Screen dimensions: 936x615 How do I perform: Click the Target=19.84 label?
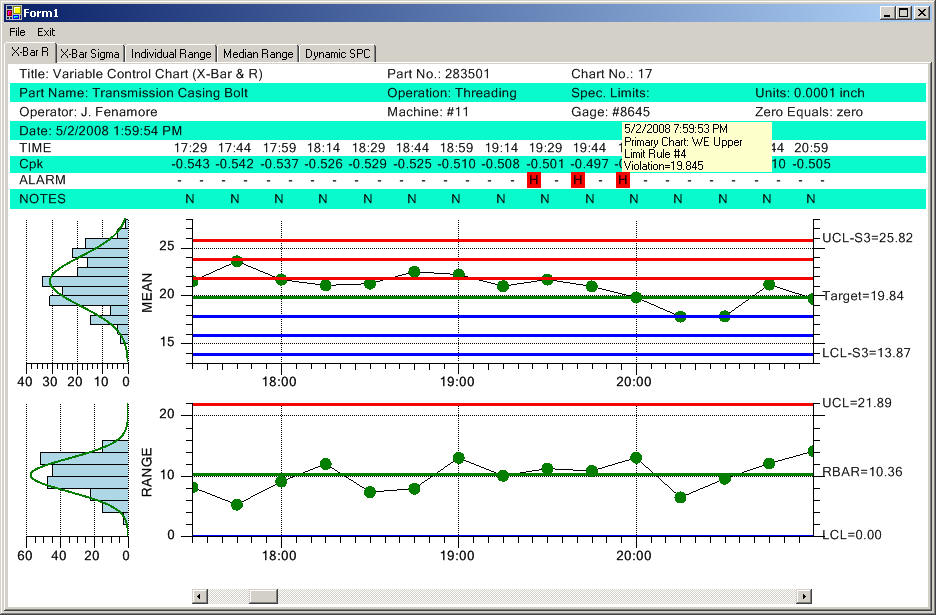pyautogui.click(x=864, y=296)
